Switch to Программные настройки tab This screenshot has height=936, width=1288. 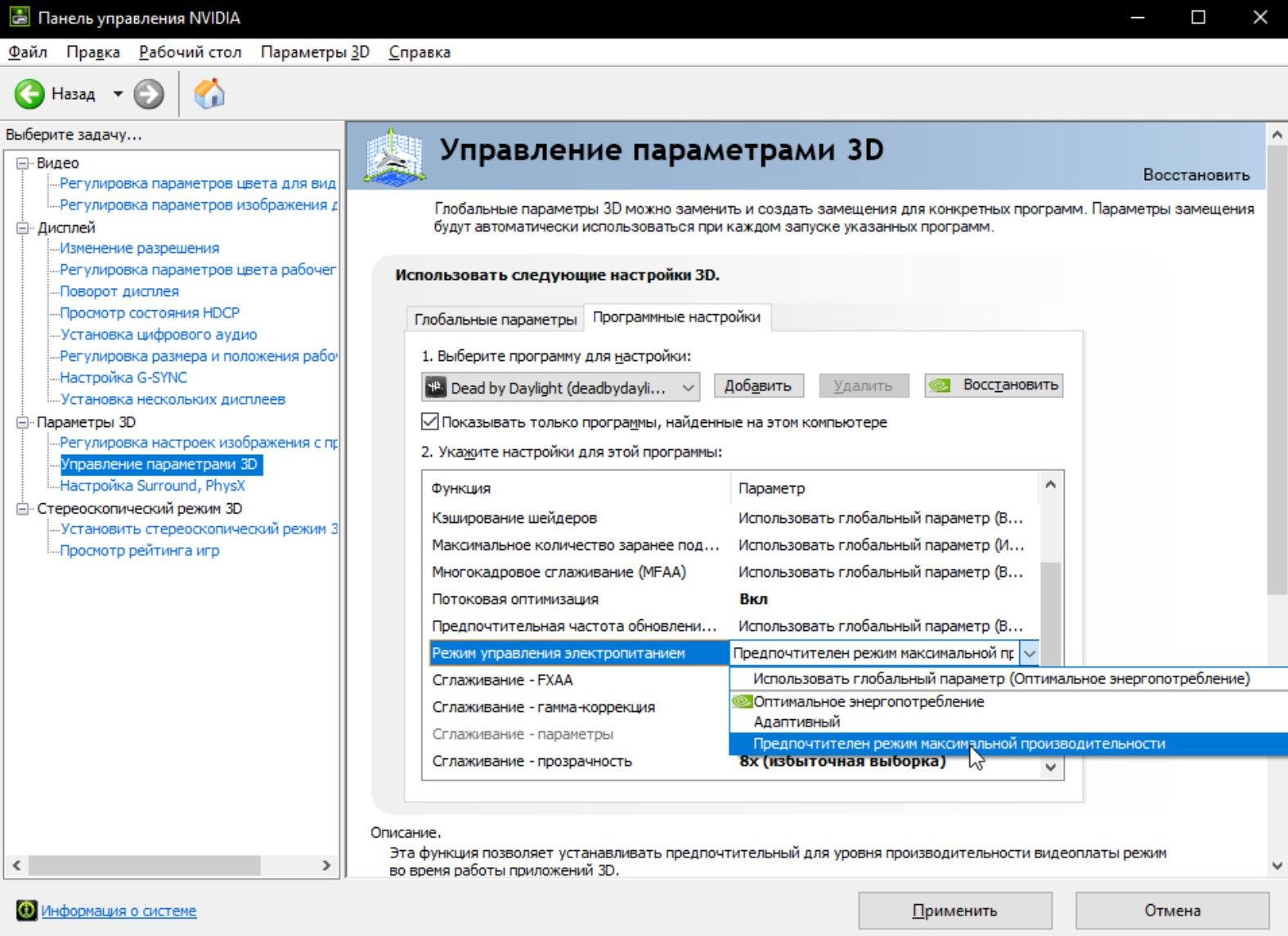(x=676, y=317)
